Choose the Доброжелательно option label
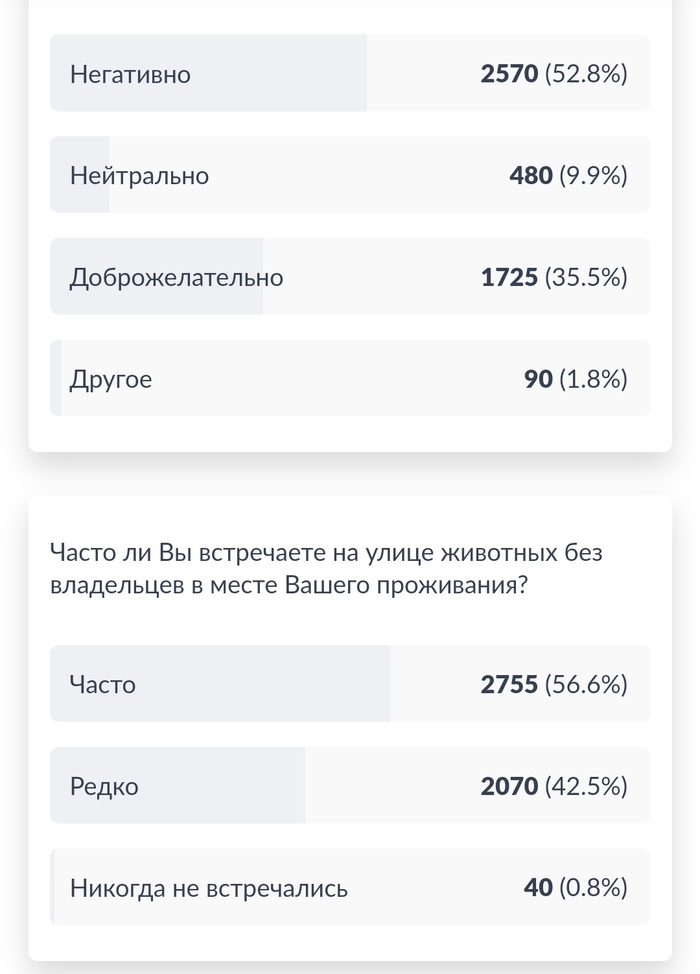700x974 pixels. [x=176, y=277]
